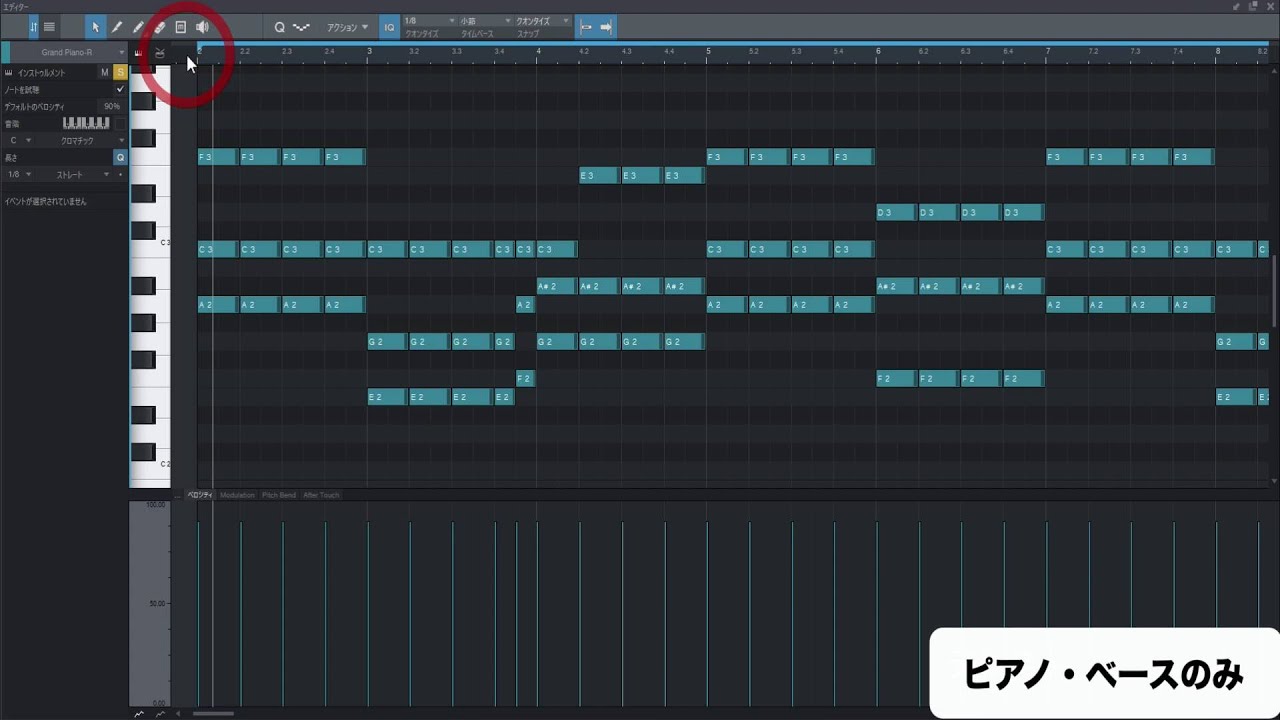The width and height of the screenshot is (1280, 720).
Task: Click the pin editor icon top-right
Action: (1237, 6)
